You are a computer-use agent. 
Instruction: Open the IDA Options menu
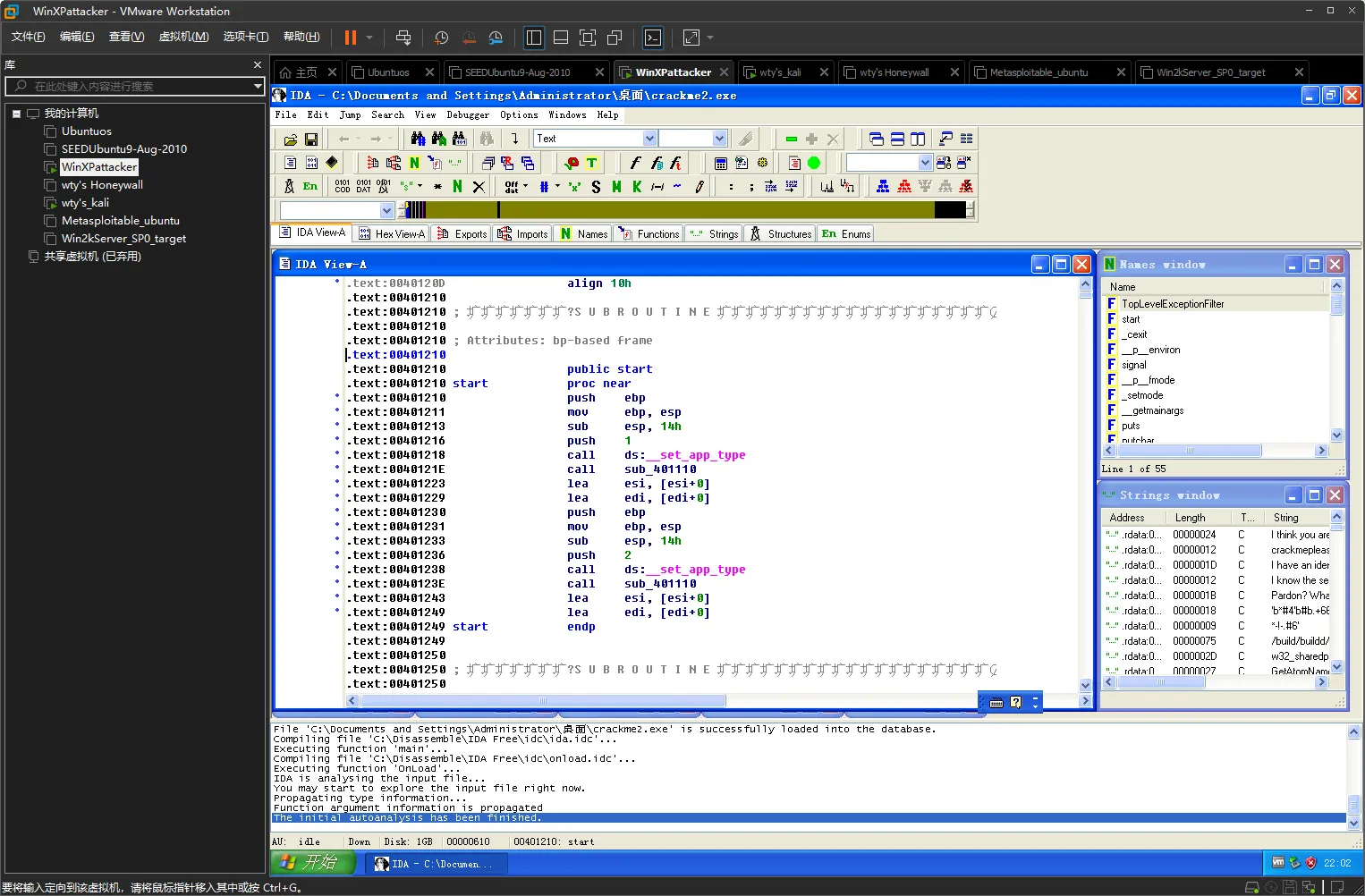[519, 115]
